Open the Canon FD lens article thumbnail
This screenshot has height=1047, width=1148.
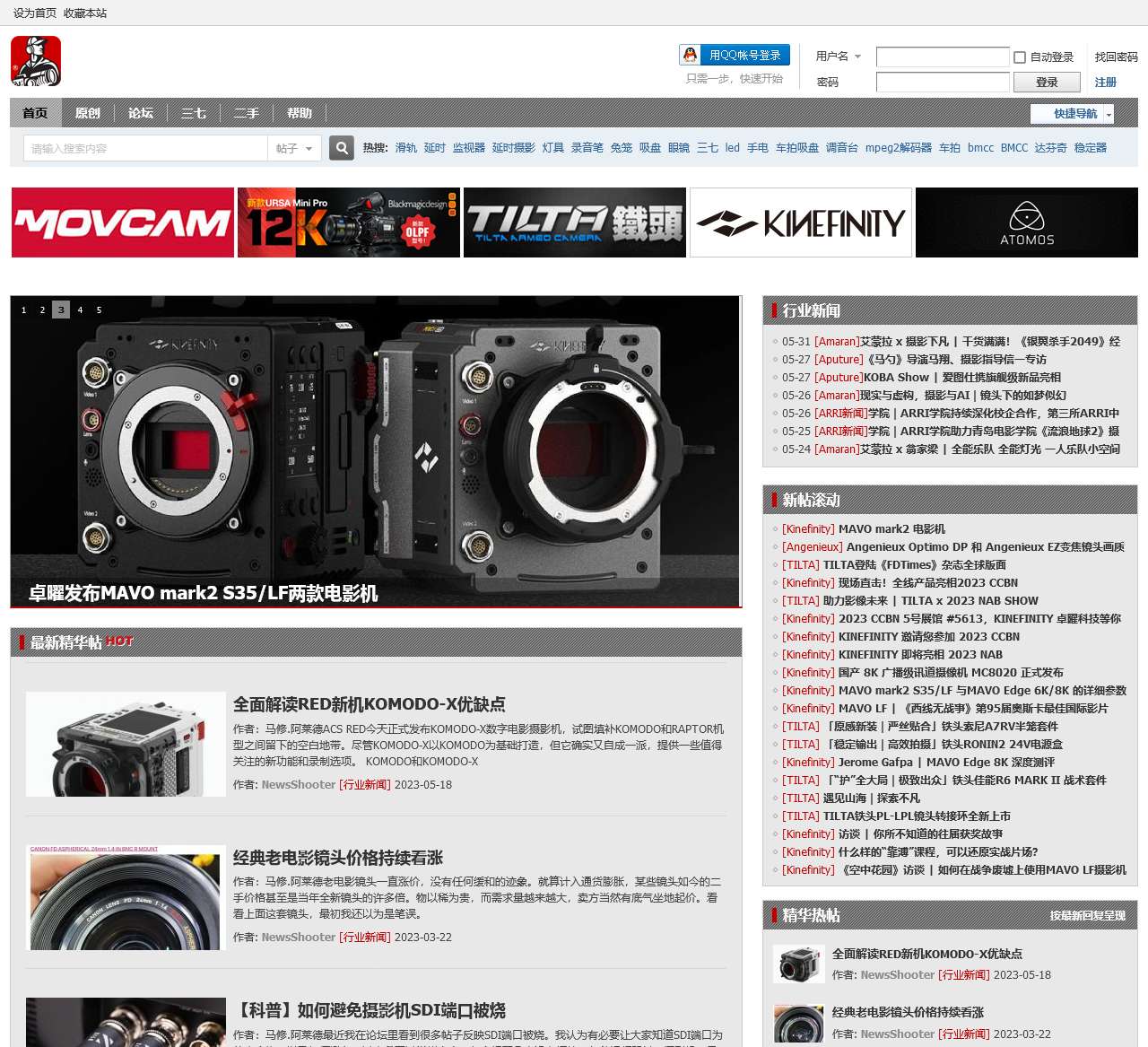pyautogui.click(x=126, y=897)
